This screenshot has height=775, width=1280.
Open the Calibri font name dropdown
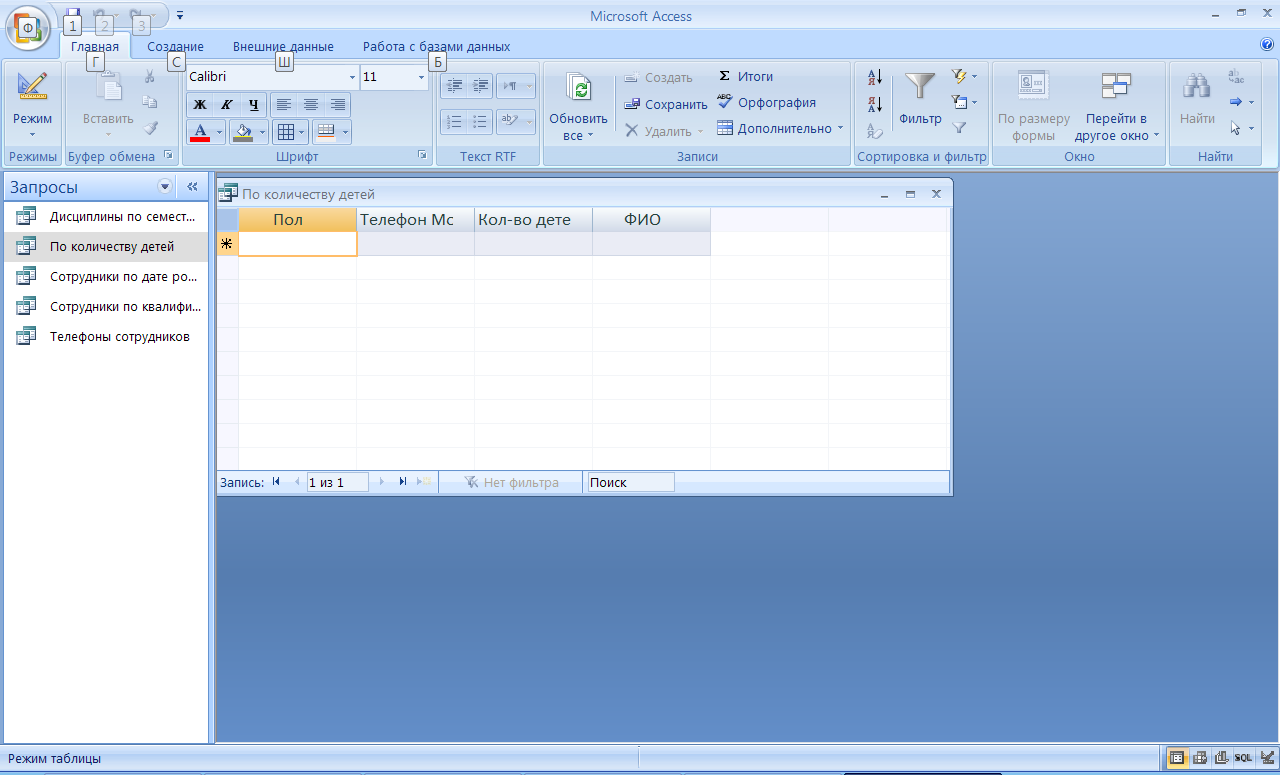(x=352, y=77)
